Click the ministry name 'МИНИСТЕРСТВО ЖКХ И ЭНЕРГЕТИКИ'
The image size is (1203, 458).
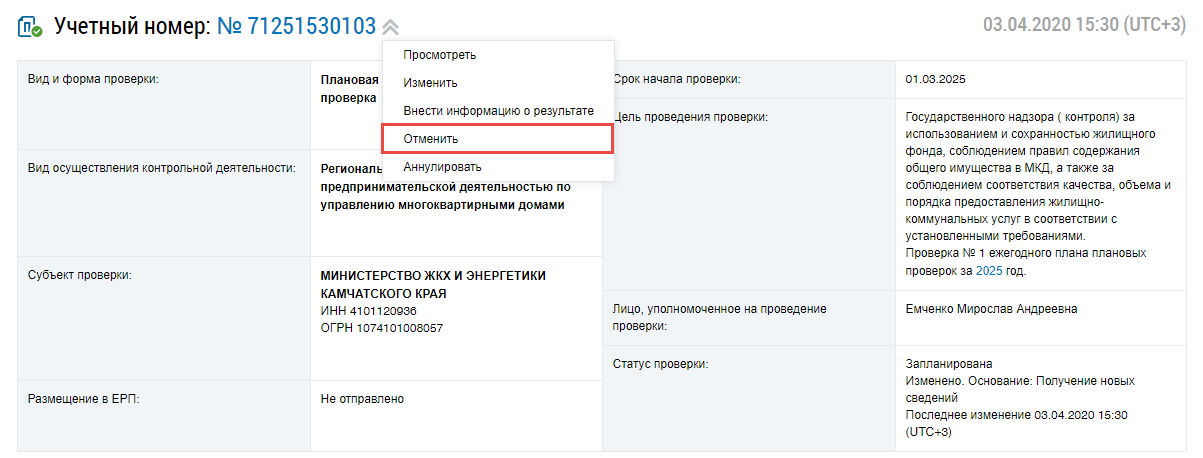point(432,276)
